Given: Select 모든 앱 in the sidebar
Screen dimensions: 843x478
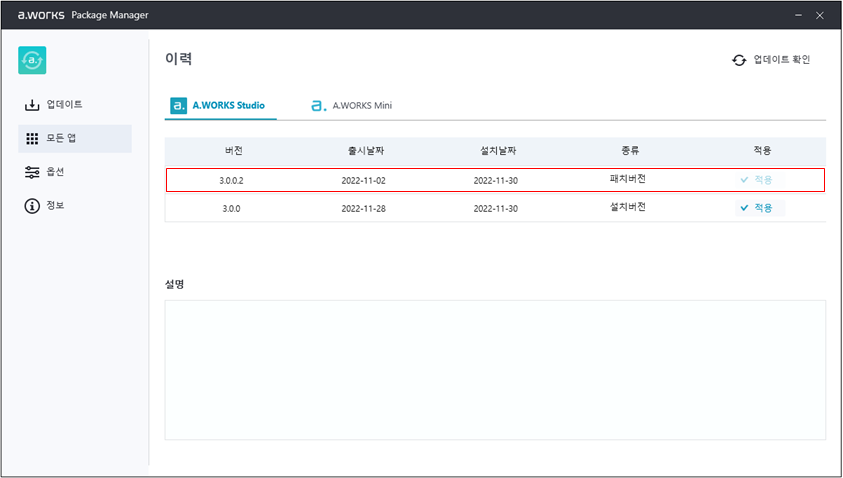Looking at the screenshot, I should (75, 139).
